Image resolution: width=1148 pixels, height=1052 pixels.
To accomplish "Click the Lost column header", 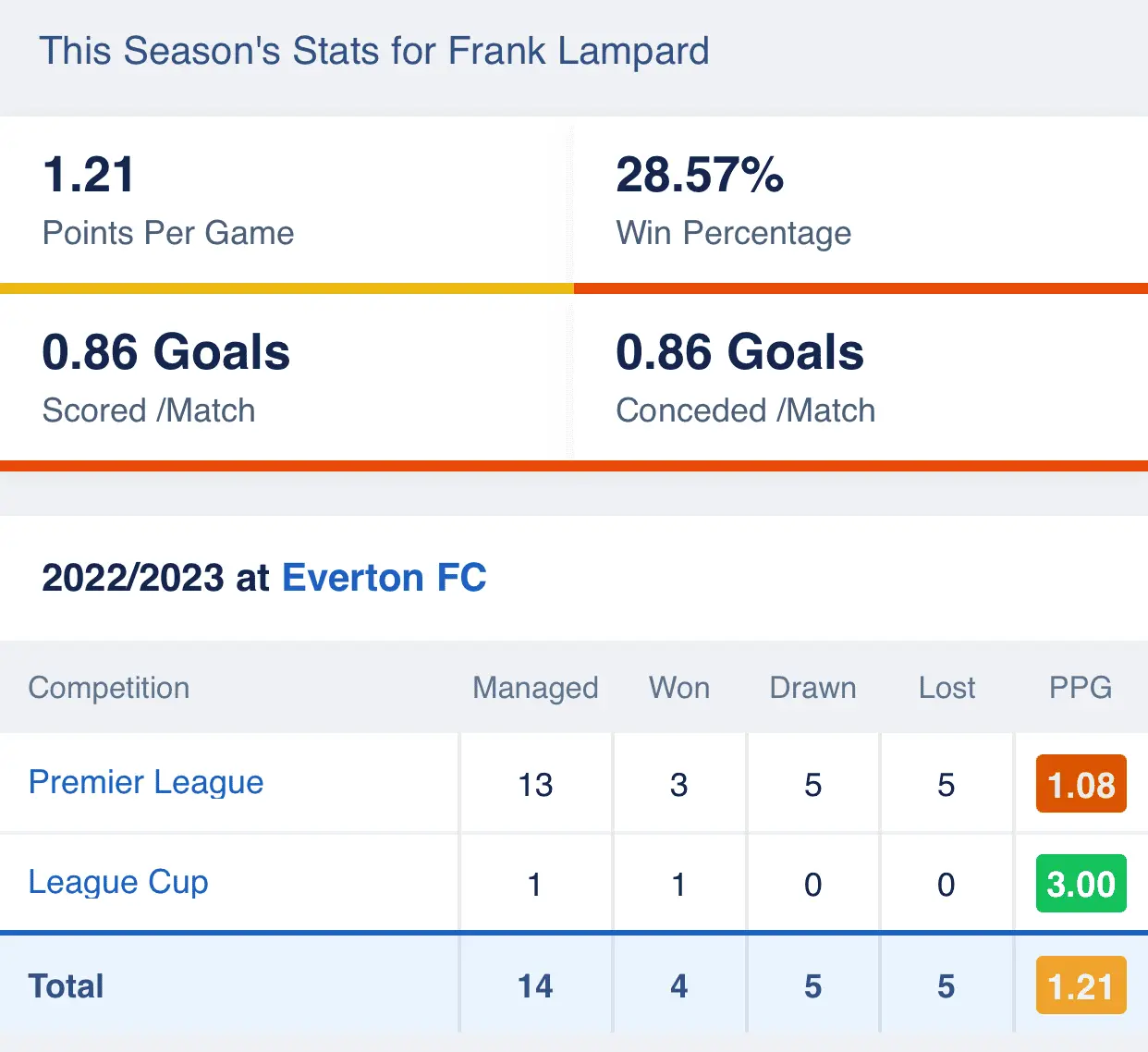I will point(946,688).
